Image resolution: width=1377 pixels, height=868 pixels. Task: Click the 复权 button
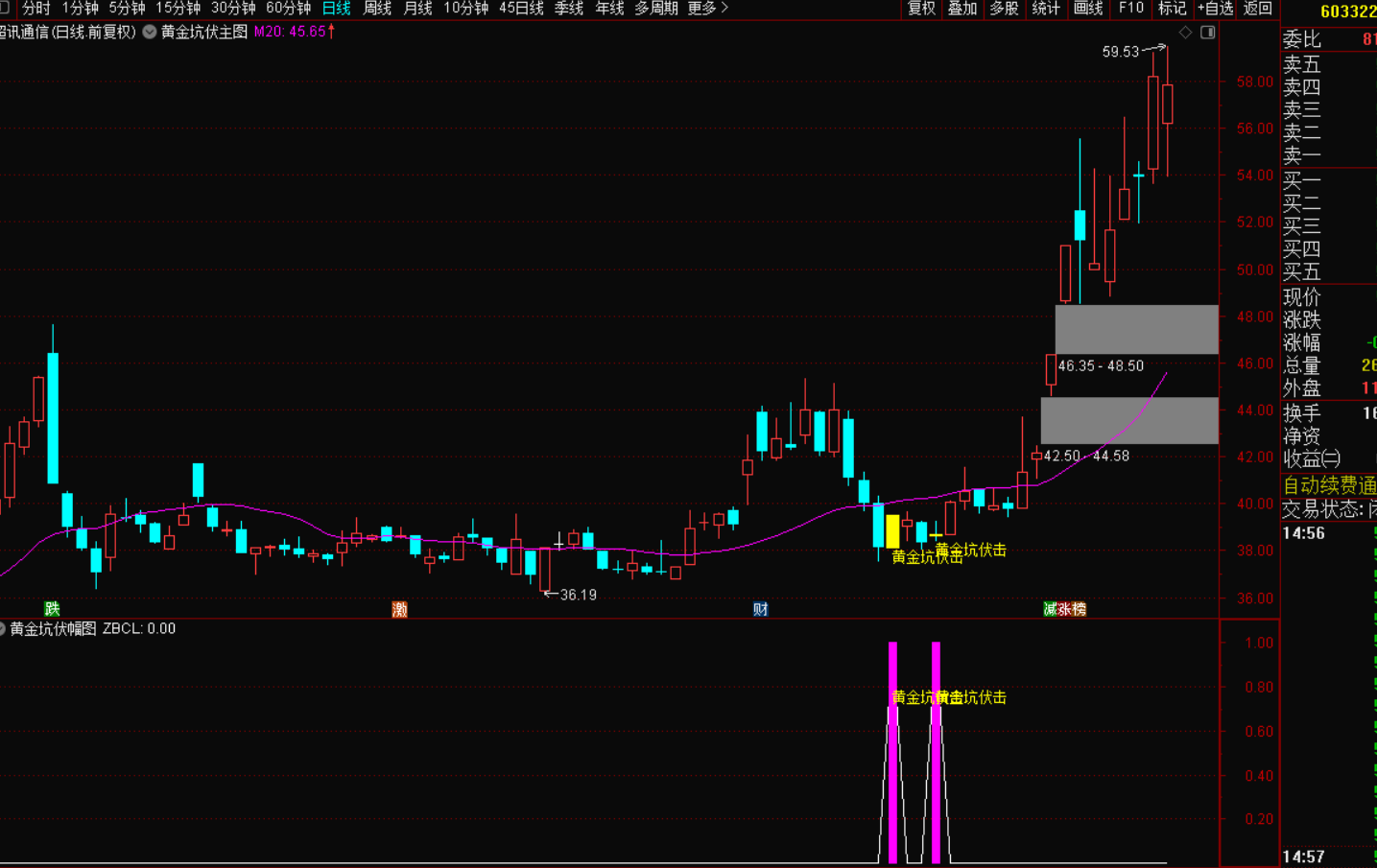coord(921,9)
